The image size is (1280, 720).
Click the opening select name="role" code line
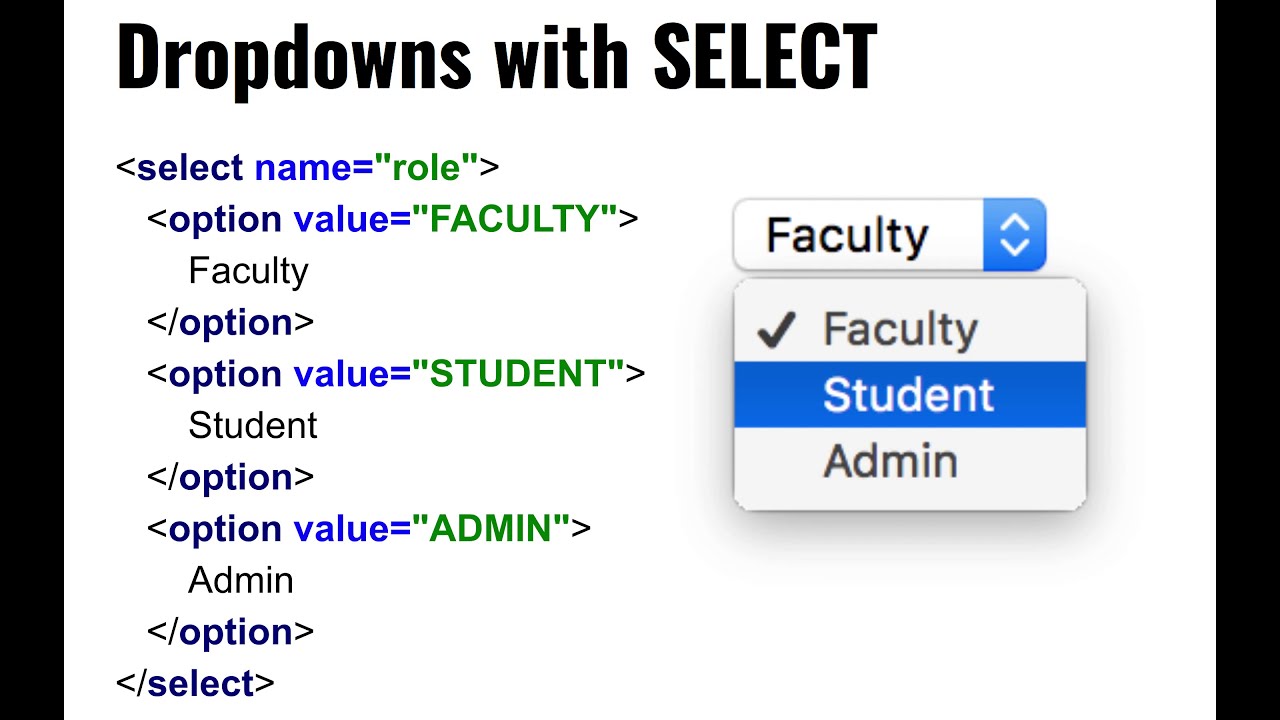click(307, 167)
